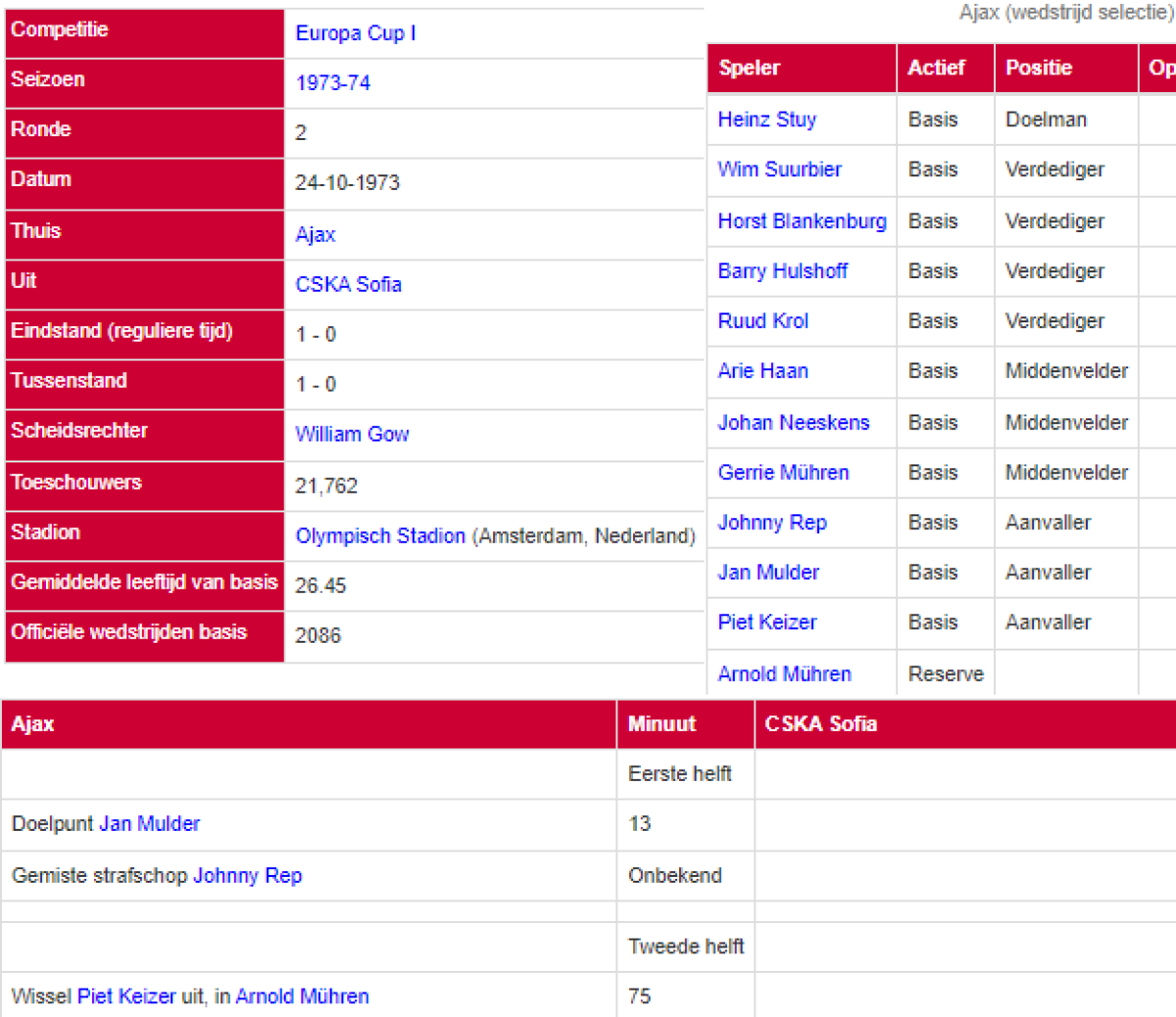
Task: Open Horst Blankenburg's player page
Action: click(801, 221)
